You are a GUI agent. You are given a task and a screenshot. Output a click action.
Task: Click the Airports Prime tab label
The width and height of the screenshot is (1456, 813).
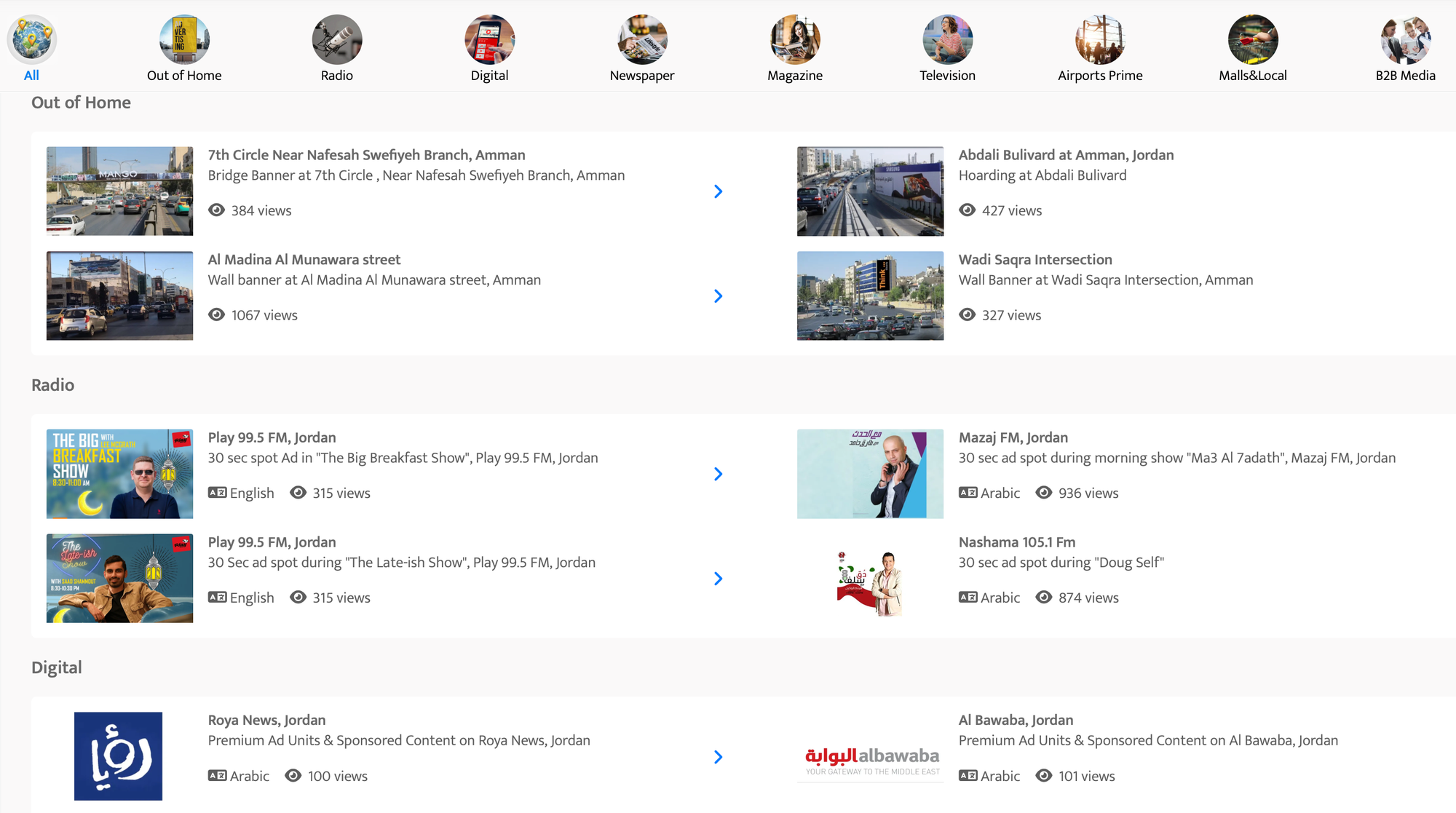[x=1100, y=76]
